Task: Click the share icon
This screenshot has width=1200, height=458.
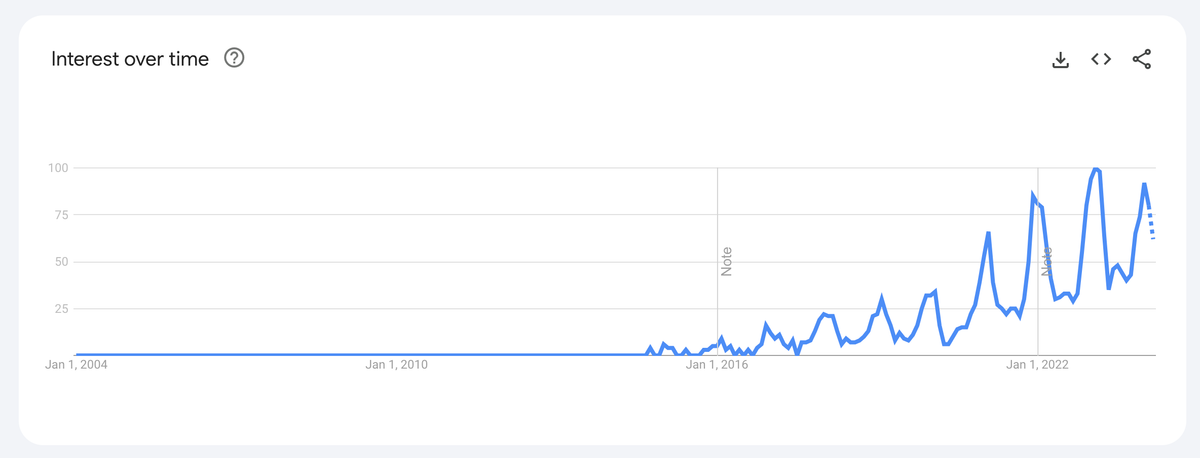Action: click(x=1141, y=60)
